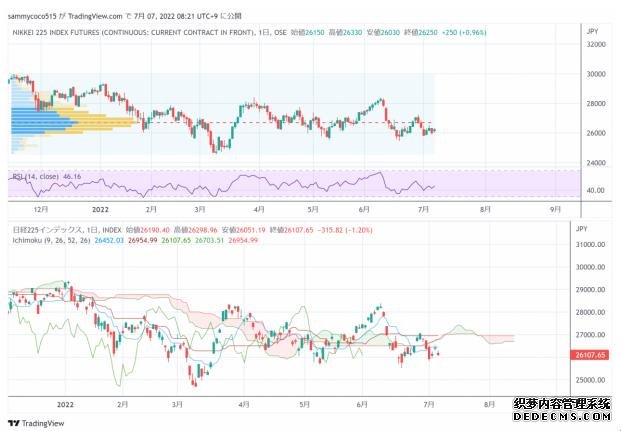Viewport: 622px width, 431px height.
Task: Click the futures change +250 (+0.96%)
Action: [x=464, y=33]
